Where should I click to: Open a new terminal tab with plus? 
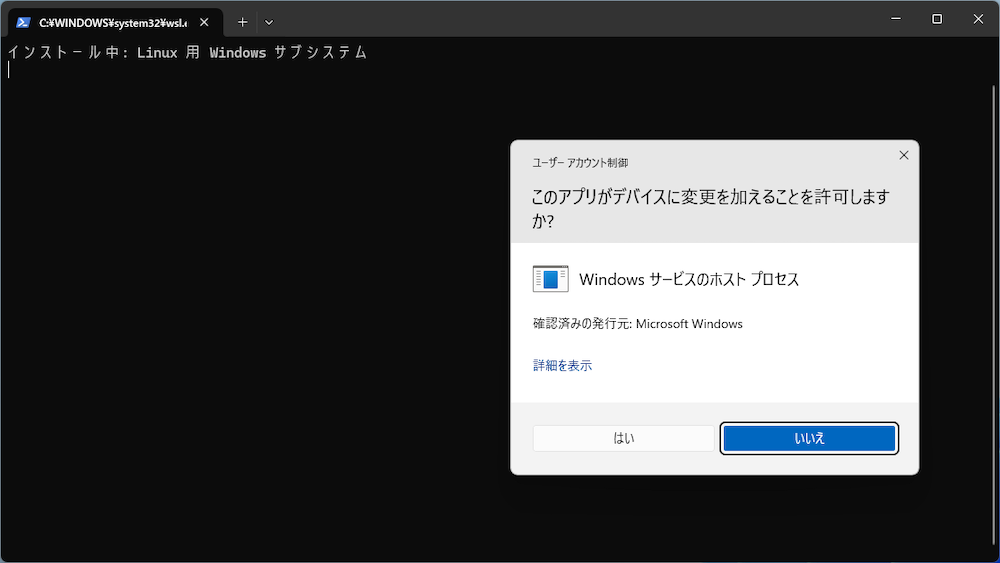coord(242,22)
